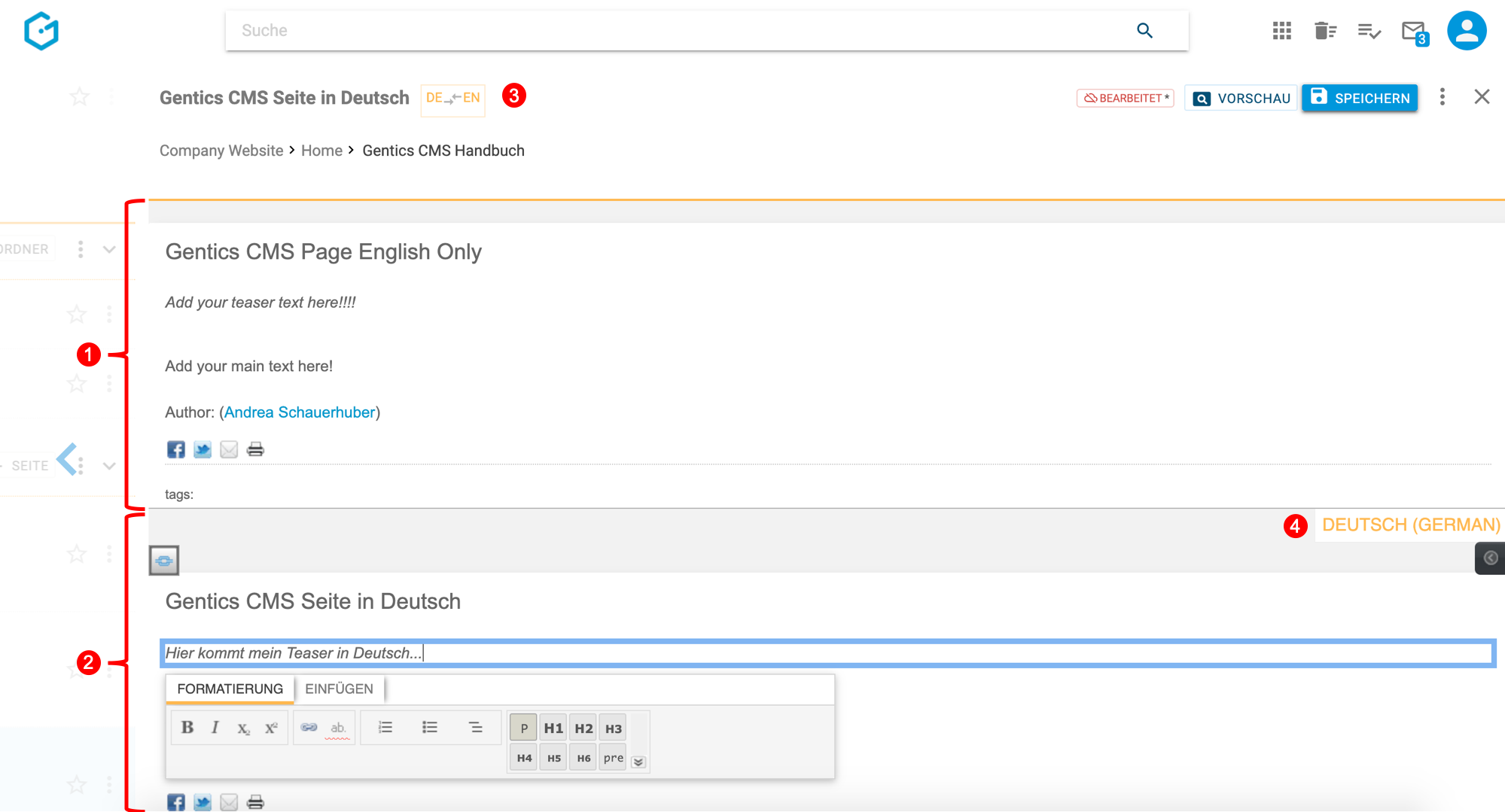This screenshot has height=812, width=1505.
Task: Apply the H5 heading style
Action: [553, 758]
